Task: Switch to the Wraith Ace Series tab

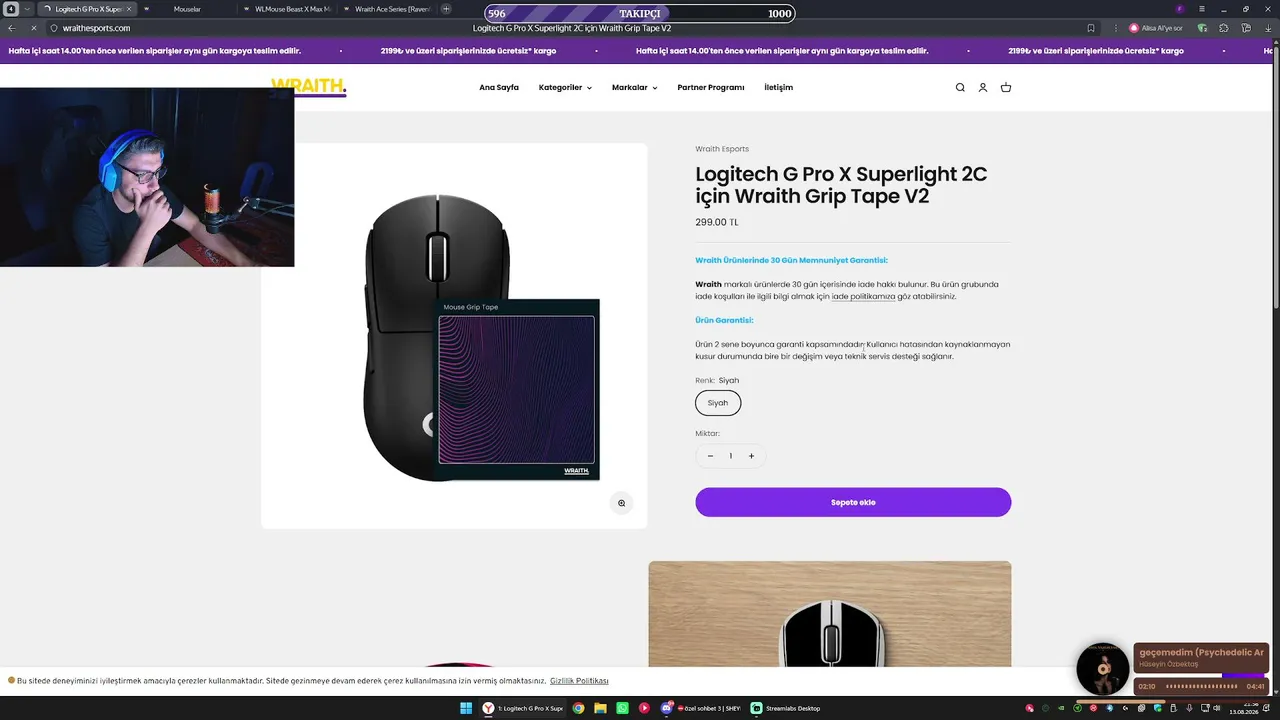Action: (x=385, y=9)
